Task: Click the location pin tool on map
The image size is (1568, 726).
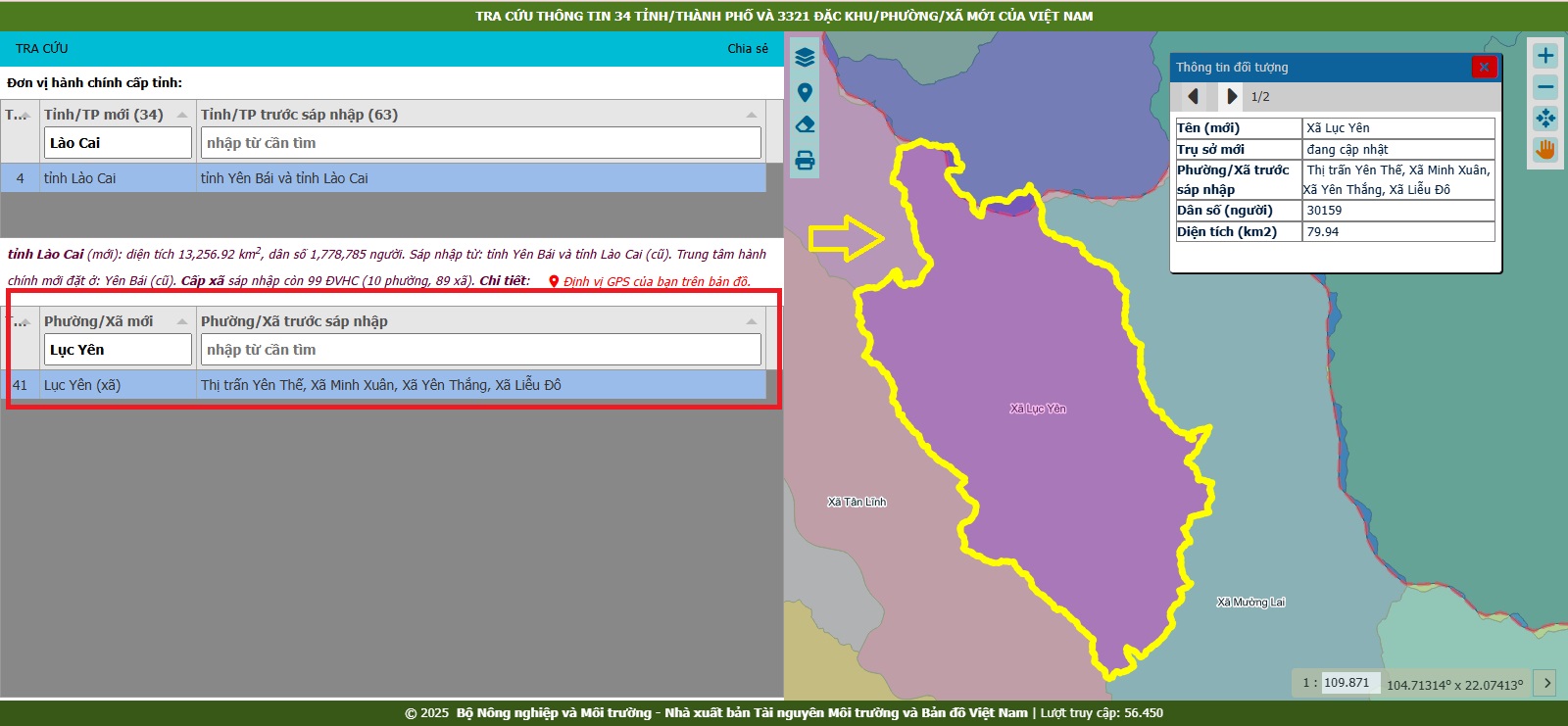Action: pyautogui.click(x=805, y=92)
